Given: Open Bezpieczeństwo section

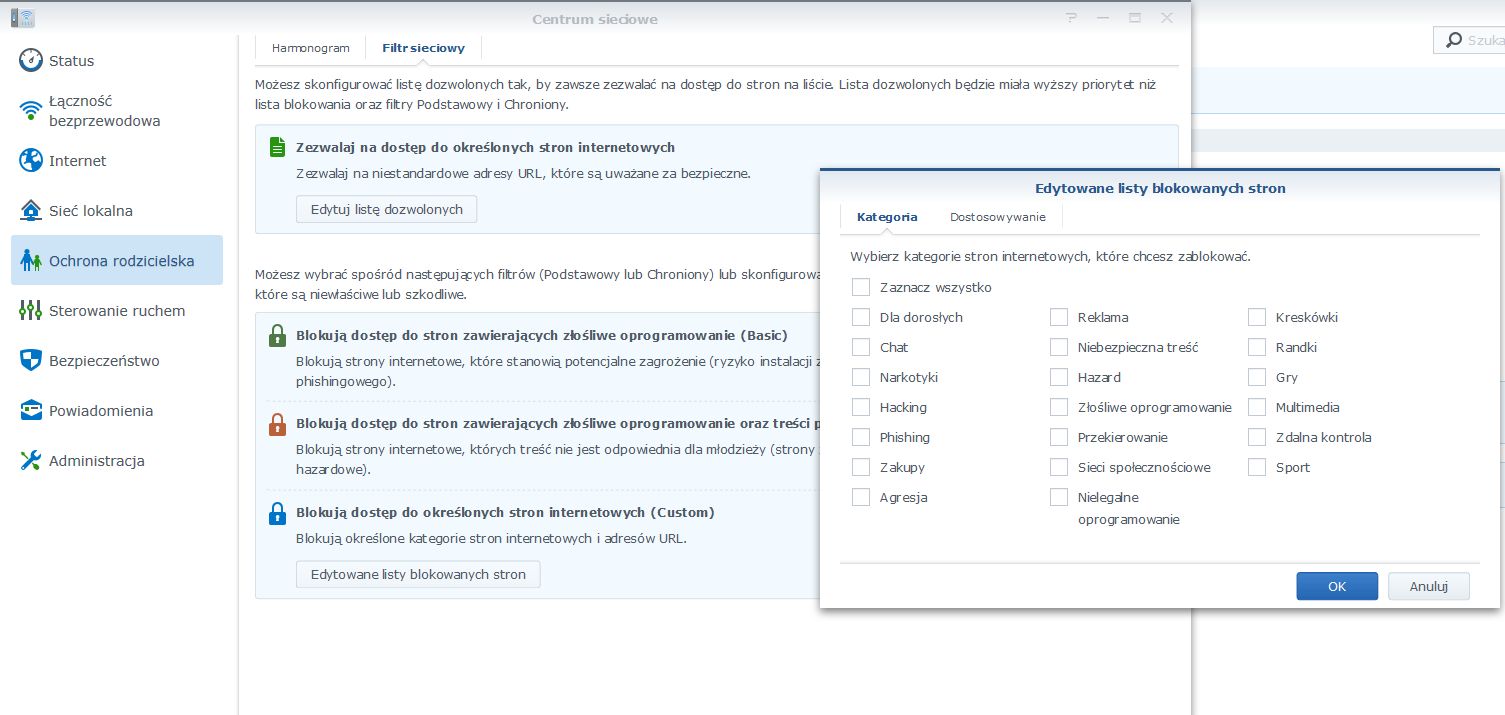Looking at the screenshot, I should [x=117, y=360].
